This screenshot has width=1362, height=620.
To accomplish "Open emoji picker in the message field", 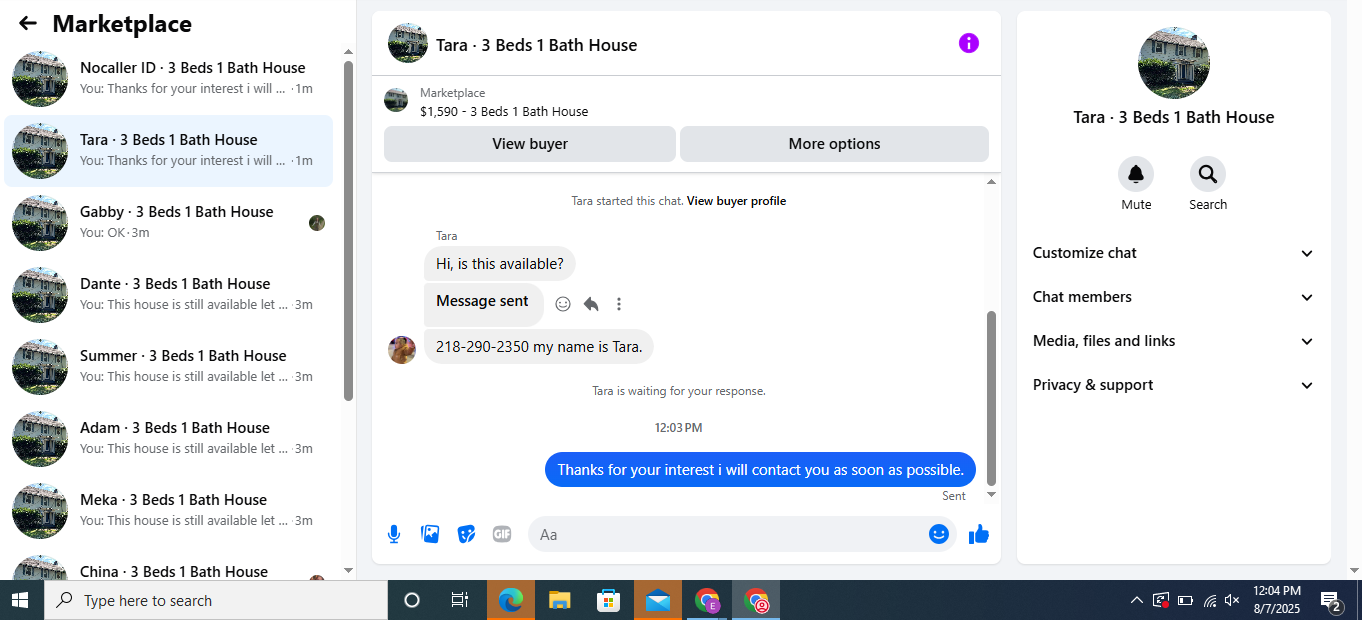I will tap(938, 534).
